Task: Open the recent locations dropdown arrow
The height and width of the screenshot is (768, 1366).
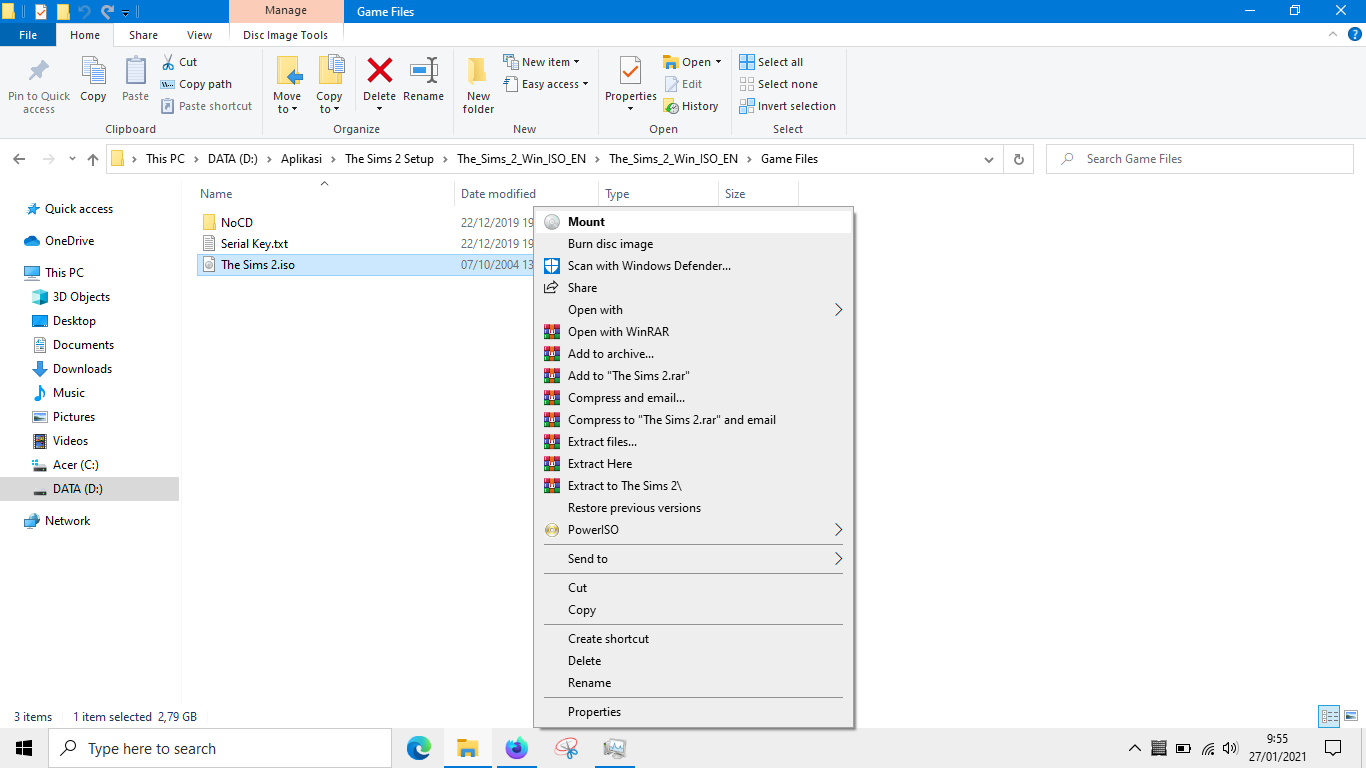Action: (x=72, y=159)
